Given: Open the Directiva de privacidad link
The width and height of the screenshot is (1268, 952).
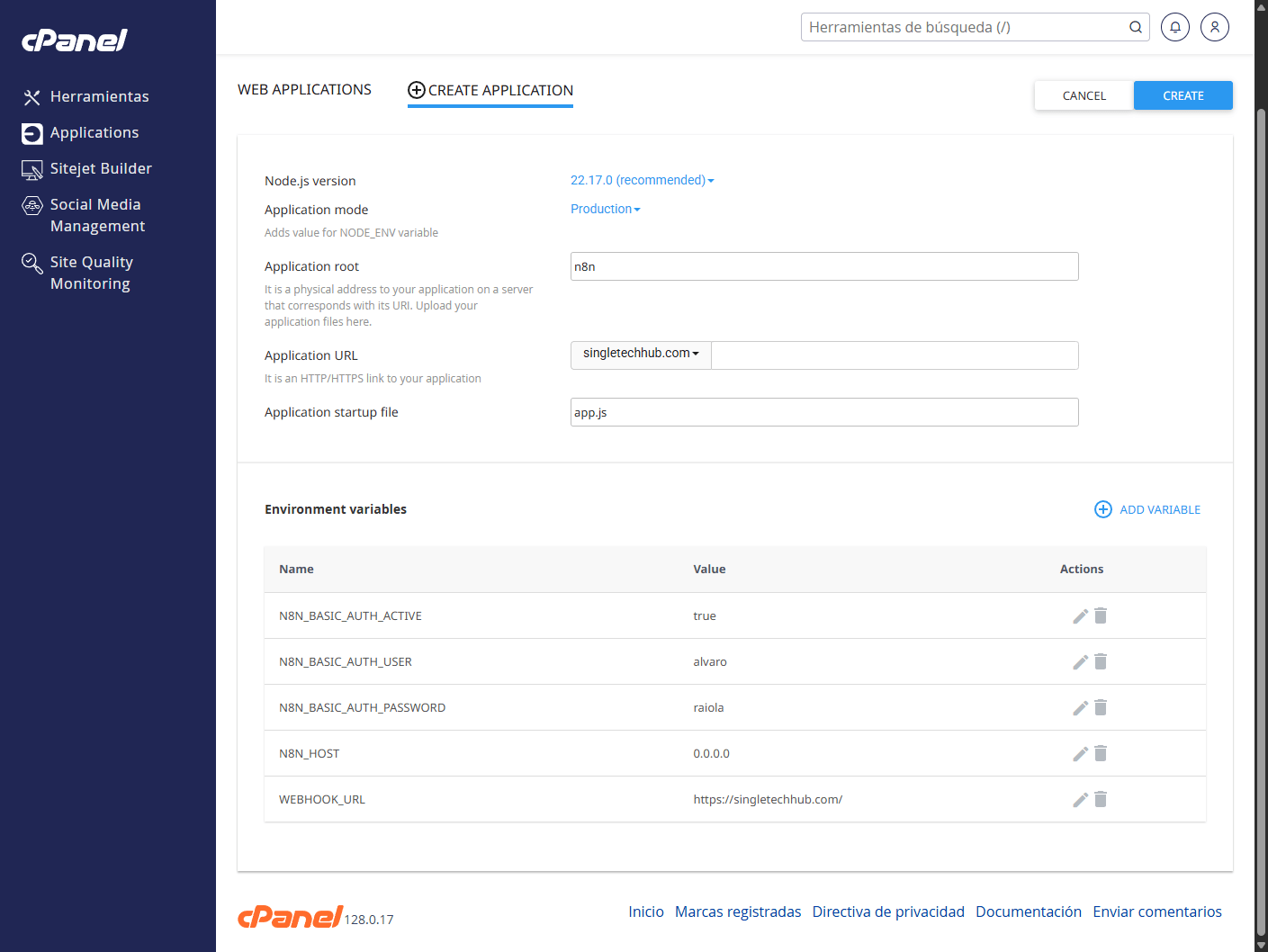Looking at the screenshot, I should tap(888, 912).
